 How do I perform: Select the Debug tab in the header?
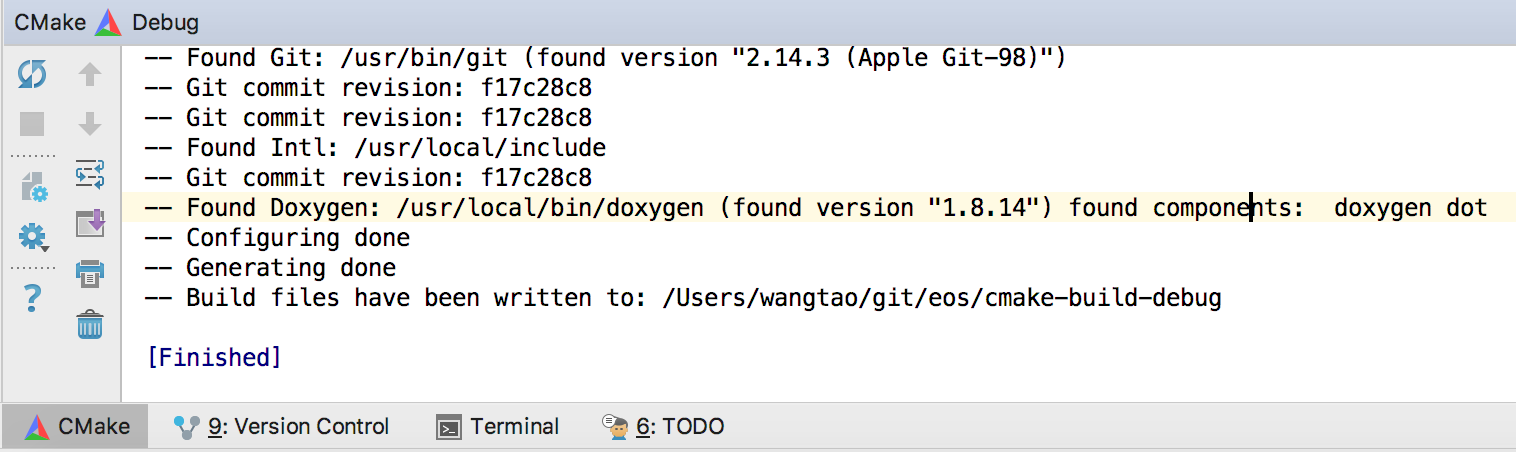(165, 22)
